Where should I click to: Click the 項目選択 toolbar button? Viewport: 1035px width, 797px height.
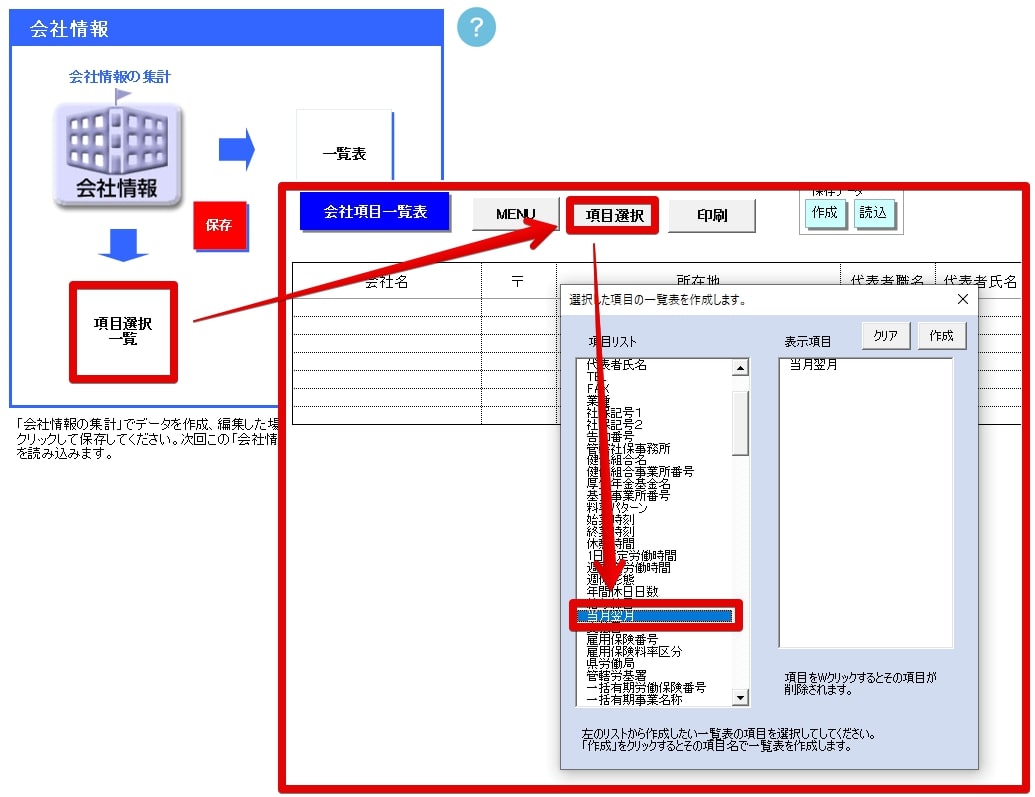[613, 215]
